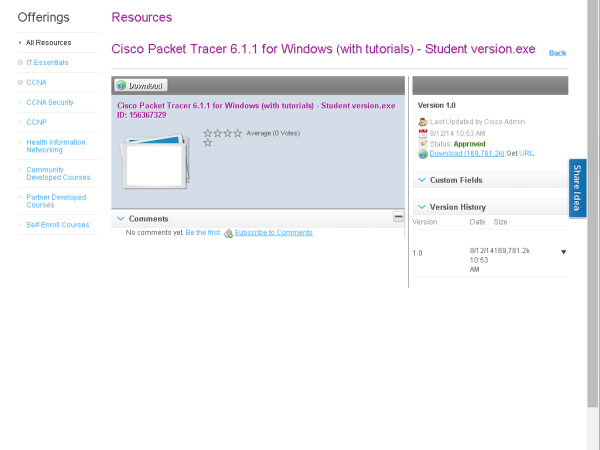This screenshot has width=600, height=450.
Task: Go Back to the resources list
Action: [x=557, y=53]
